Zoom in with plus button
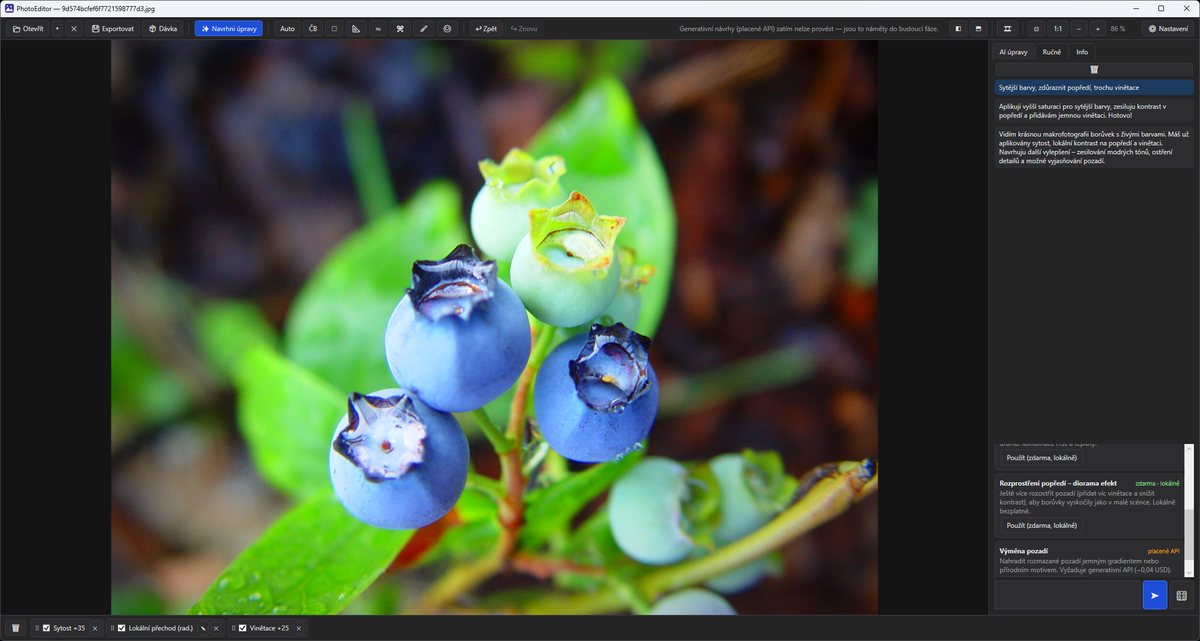This screenshot has width=1200, height=641. coord(1097,29)
